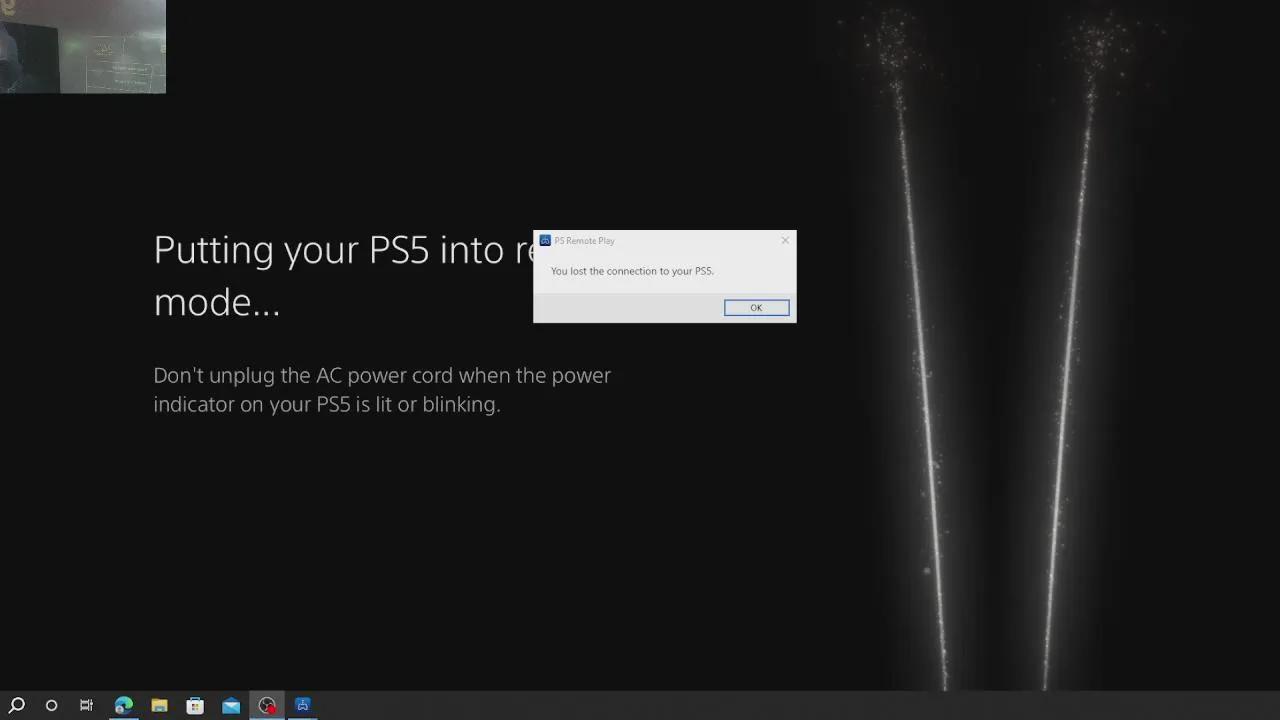Open File Explorer from the taskbar
1280x720 pixels.
159,706
